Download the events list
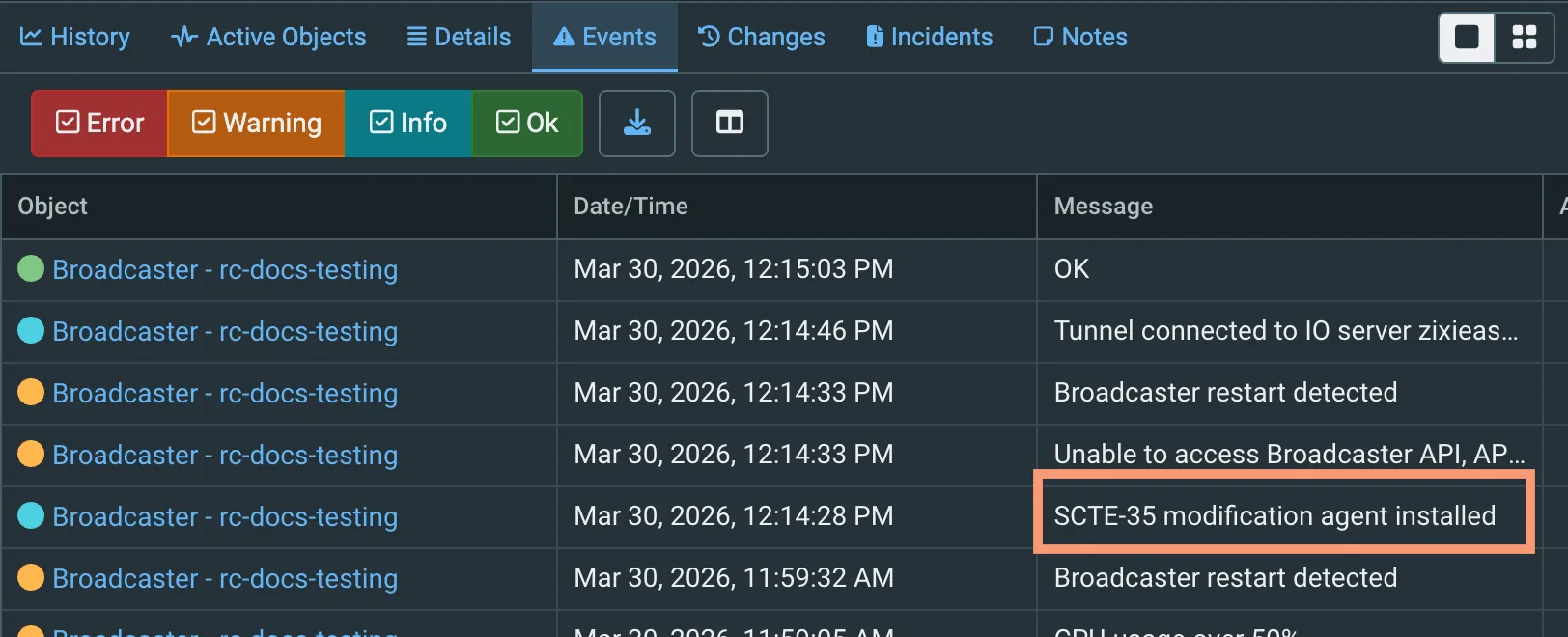The height and width of the screenshot is (637, 1568). (636, 123)
